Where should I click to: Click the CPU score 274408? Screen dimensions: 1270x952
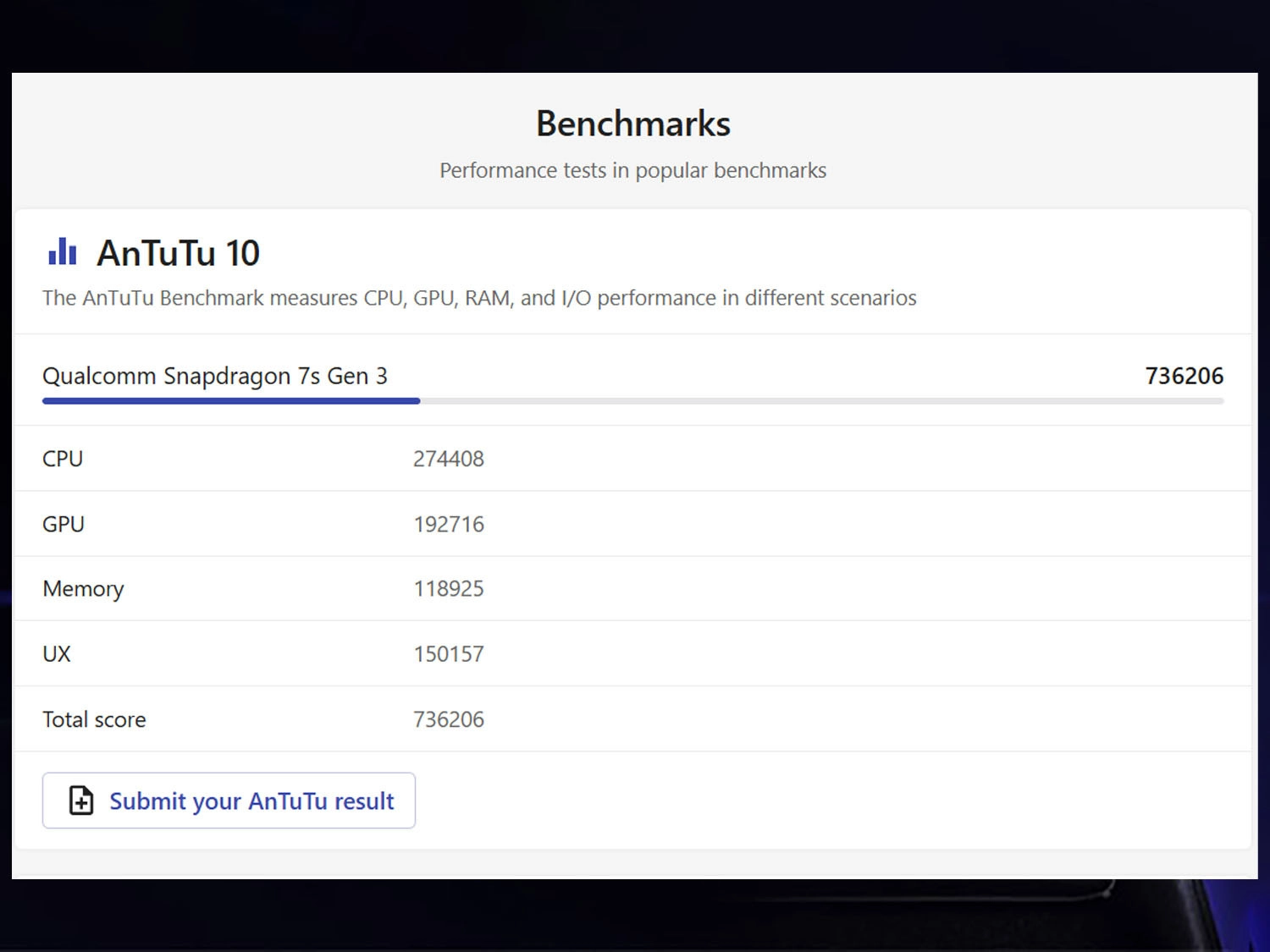449,459
